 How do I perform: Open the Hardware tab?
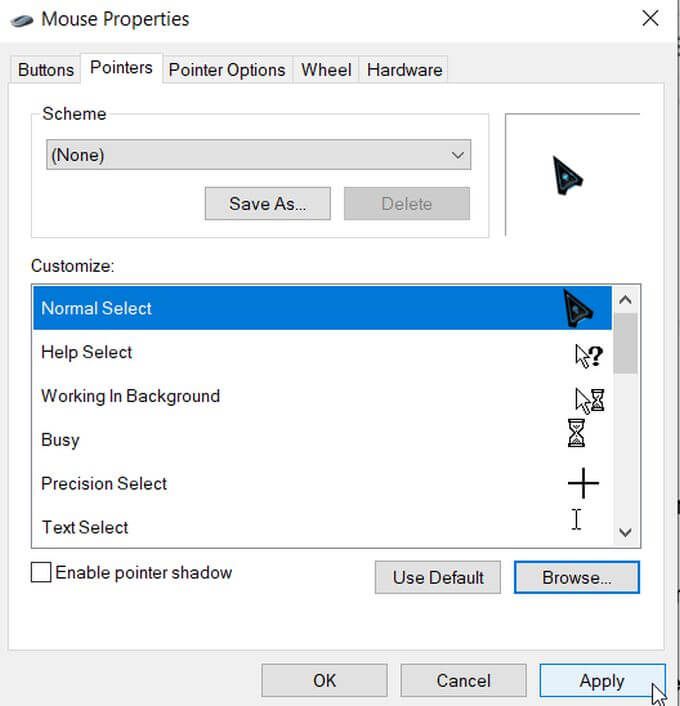click(x=404, y=70)
